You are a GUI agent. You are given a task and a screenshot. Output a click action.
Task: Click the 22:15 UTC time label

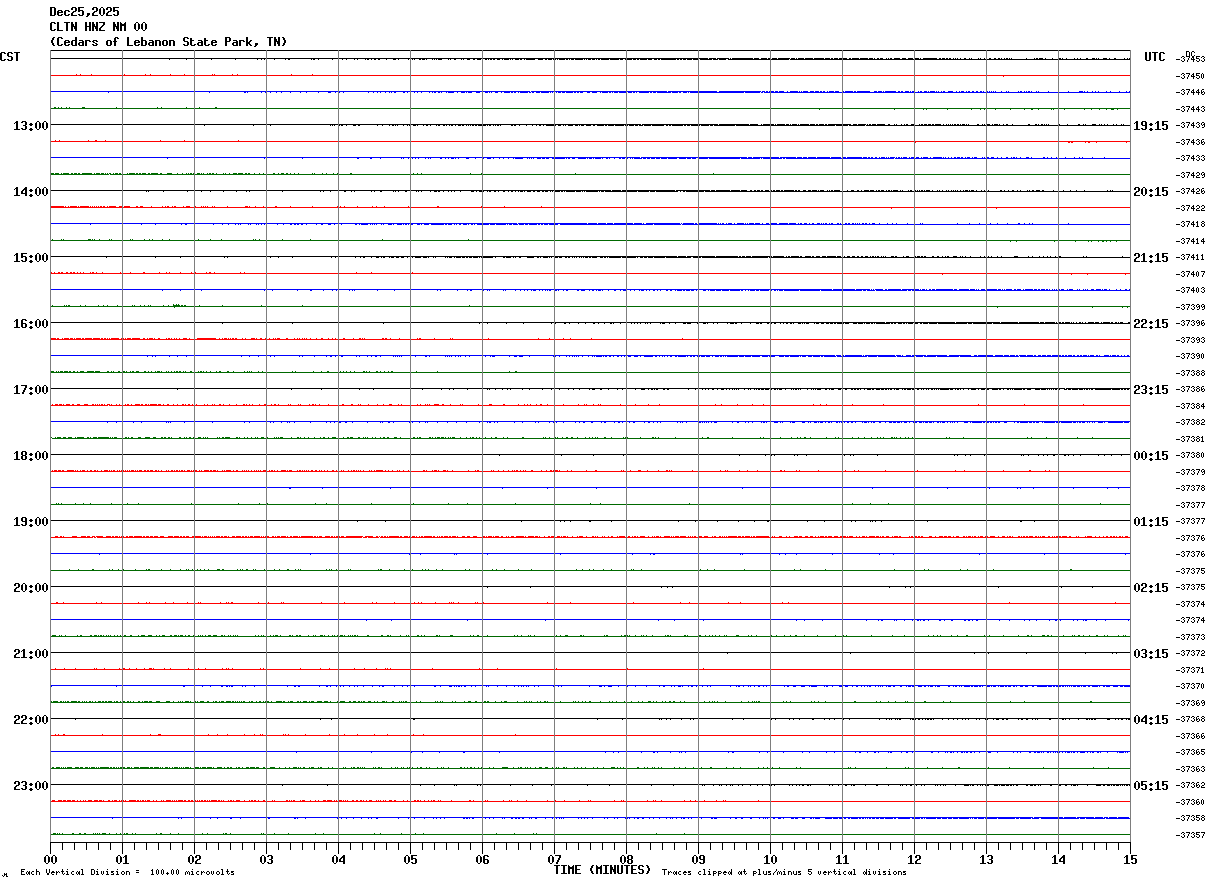point(1150,324)
